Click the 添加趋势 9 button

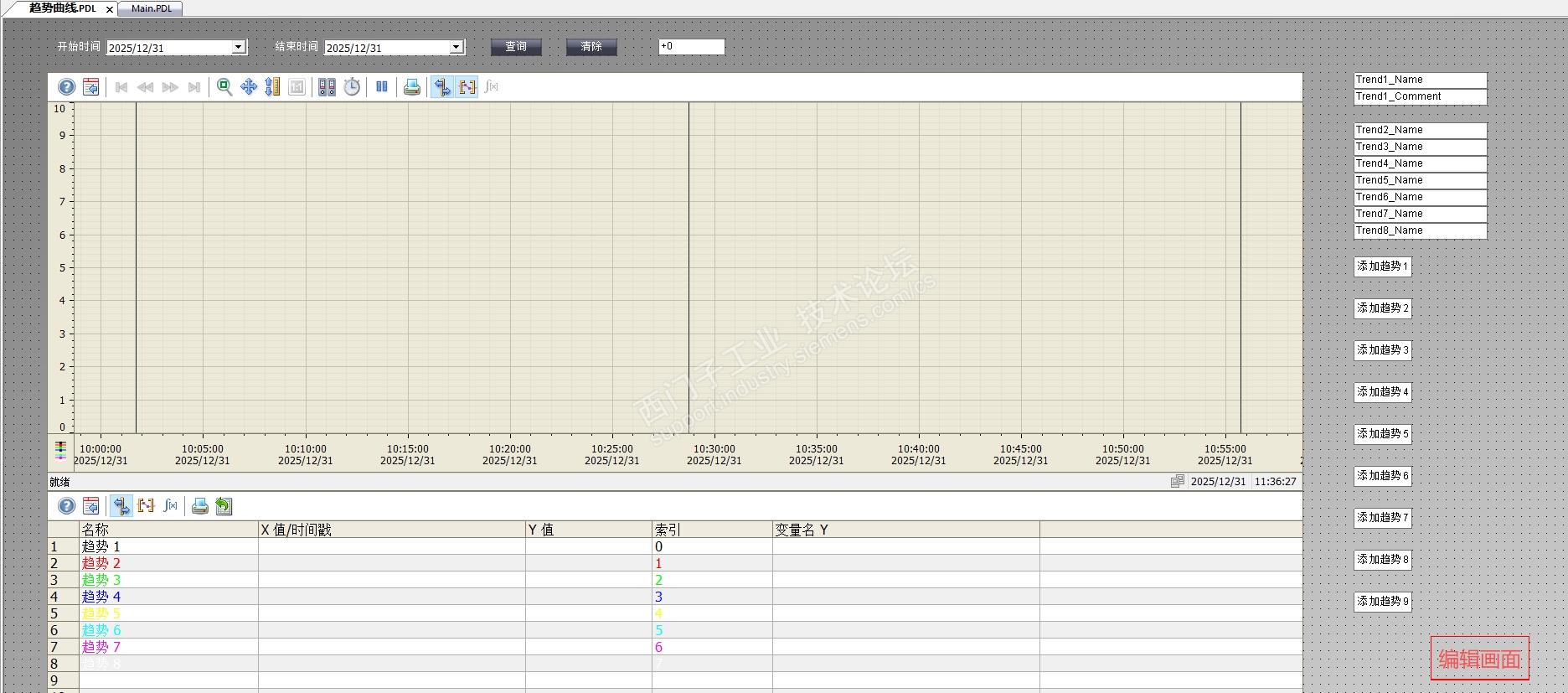pyautogui.click(x=1383, y=602)
